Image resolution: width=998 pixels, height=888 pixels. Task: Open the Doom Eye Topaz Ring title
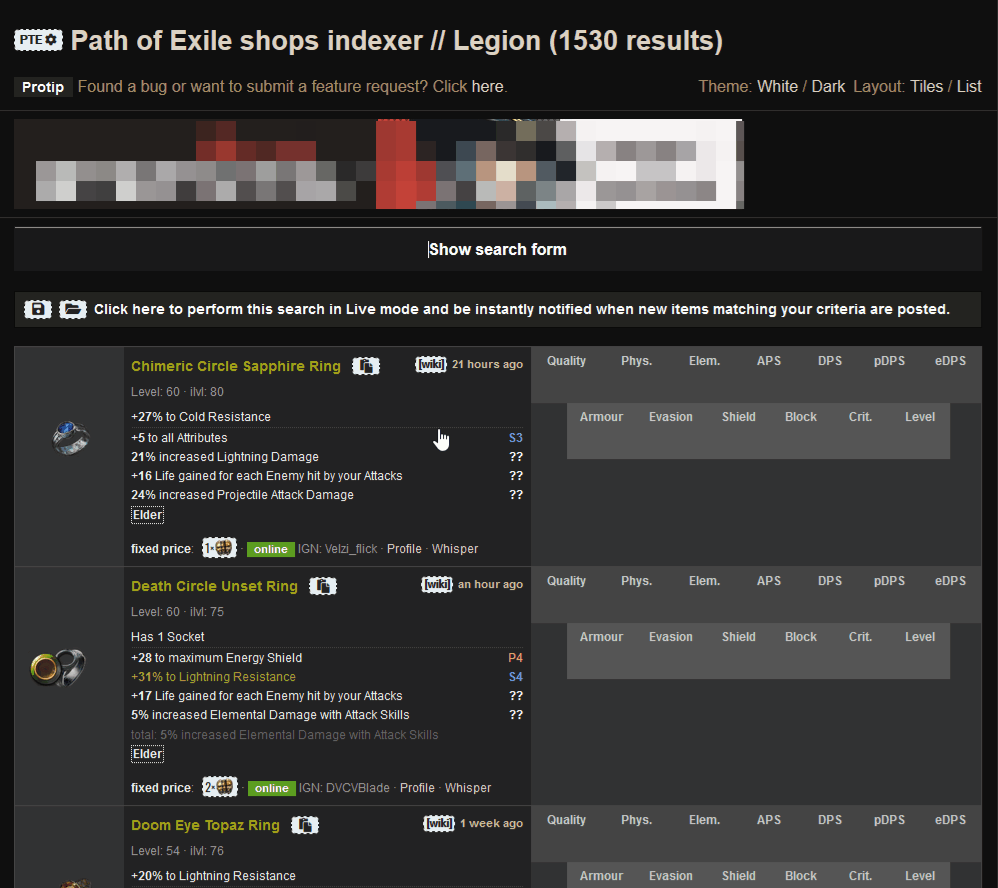pos(205,826)
